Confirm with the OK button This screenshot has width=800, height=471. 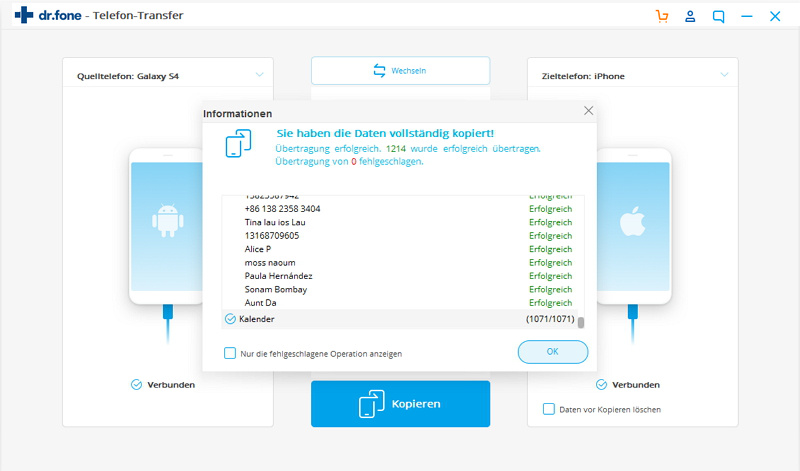tap(553, 352)
